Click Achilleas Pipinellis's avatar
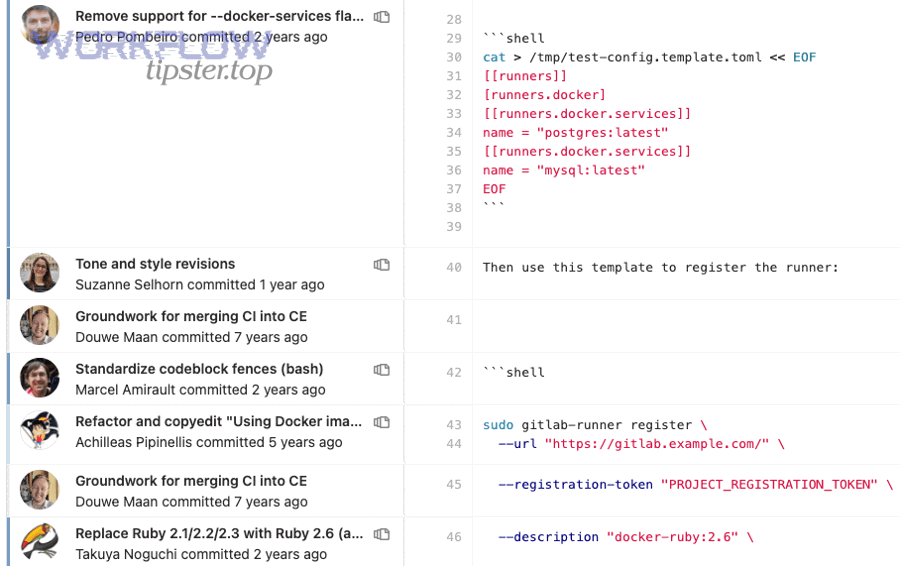Screen dimensions: 900x566 (x=40, y=431)
